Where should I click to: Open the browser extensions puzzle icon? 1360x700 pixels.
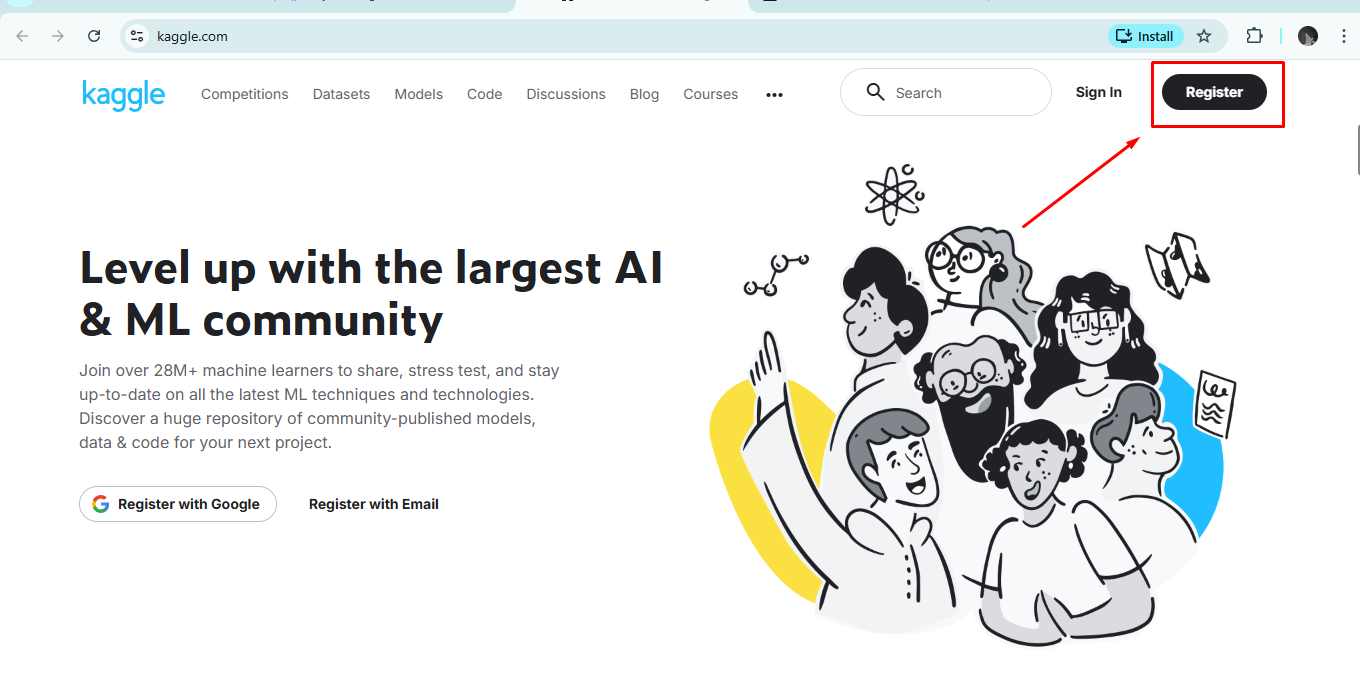pos(1254,36)
